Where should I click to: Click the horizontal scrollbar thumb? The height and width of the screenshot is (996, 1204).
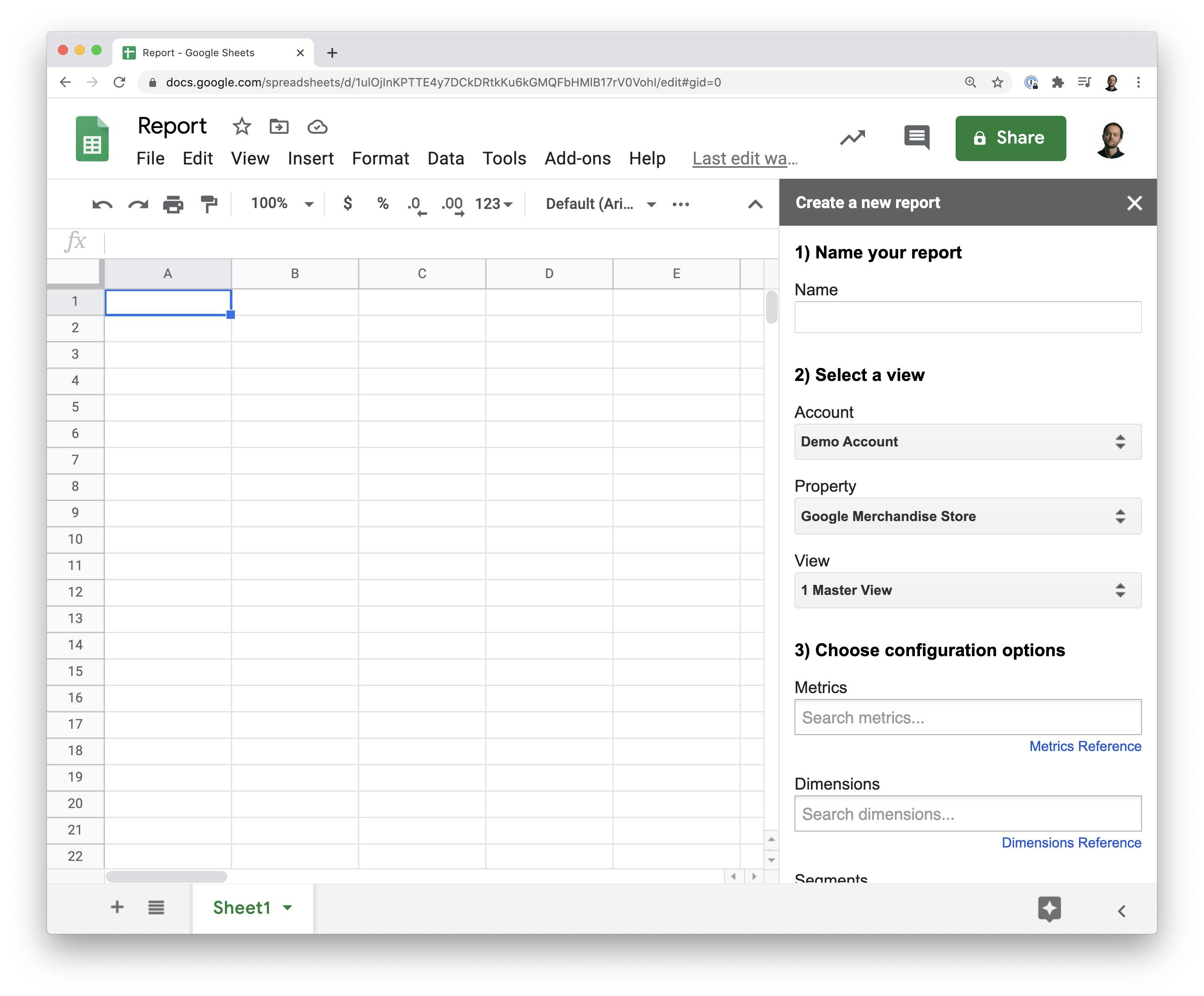click(166, 876)
